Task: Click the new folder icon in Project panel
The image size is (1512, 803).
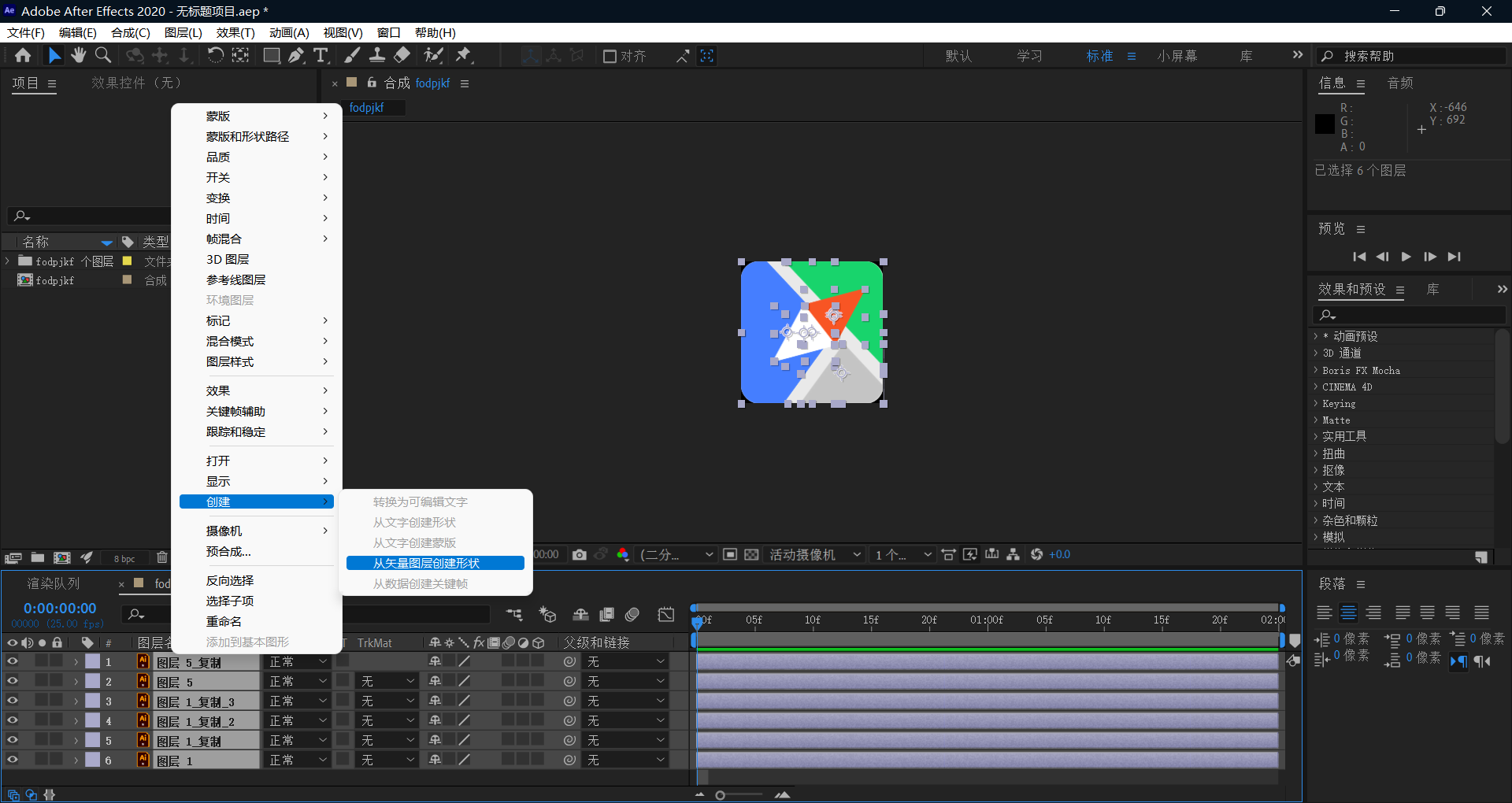Action: (37, 558)
